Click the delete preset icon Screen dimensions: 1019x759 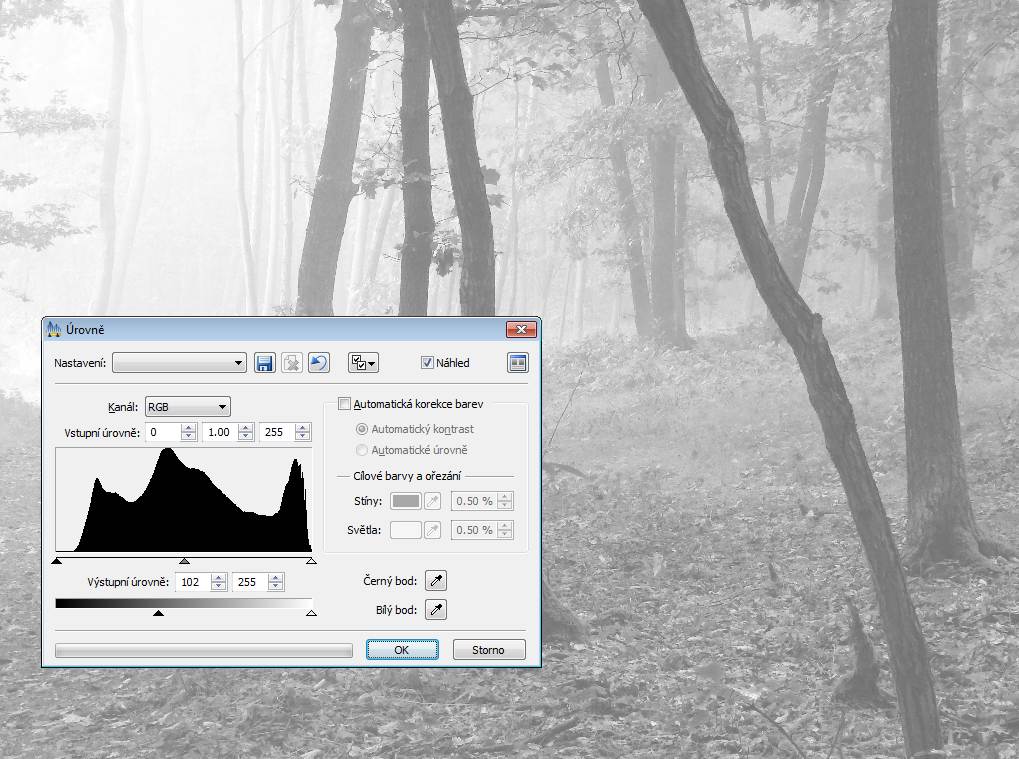(x=291, y=363)
